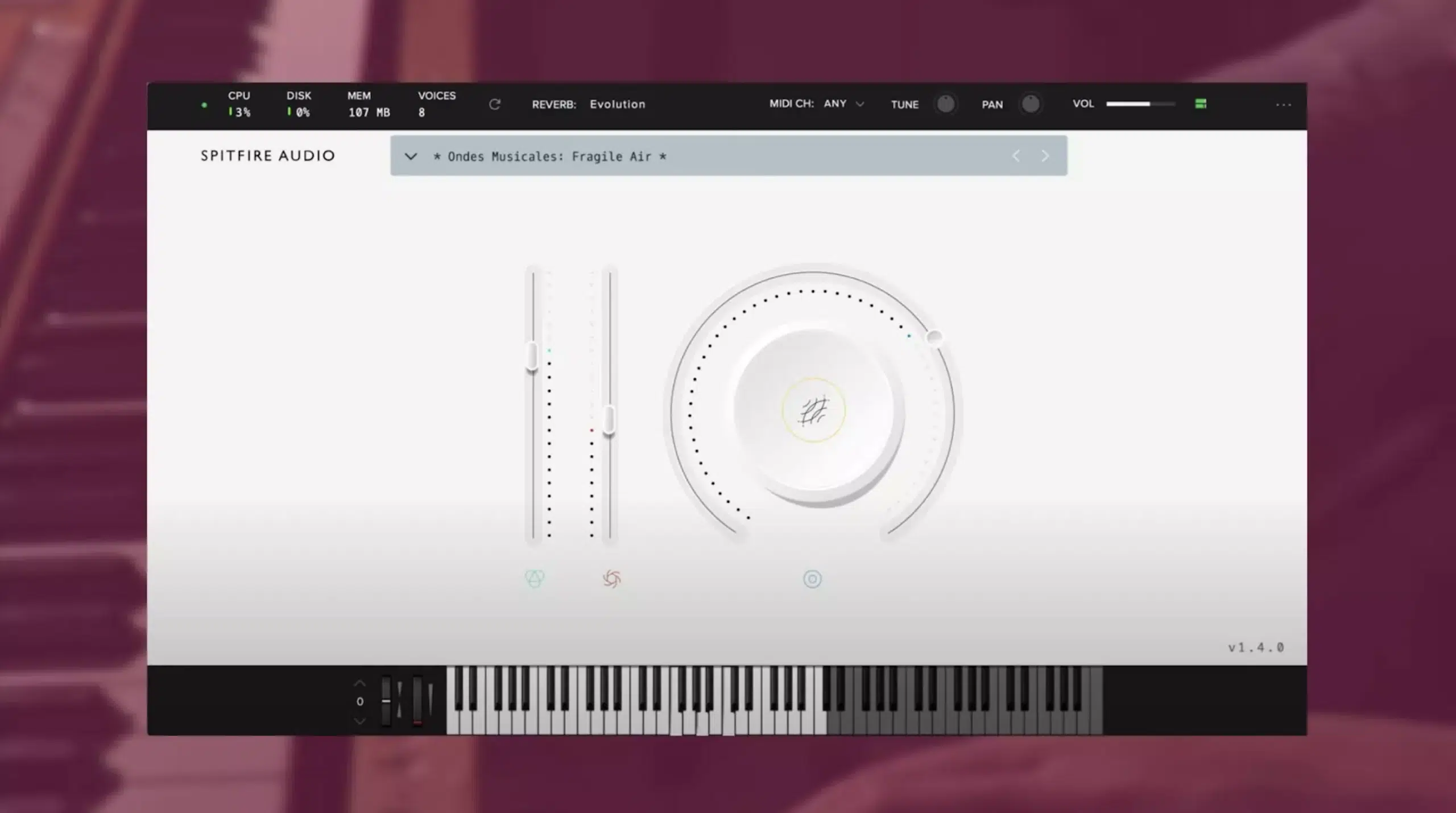Expand the preset browser chevron
Screen dimensions: 1456x813
point(411,156)
